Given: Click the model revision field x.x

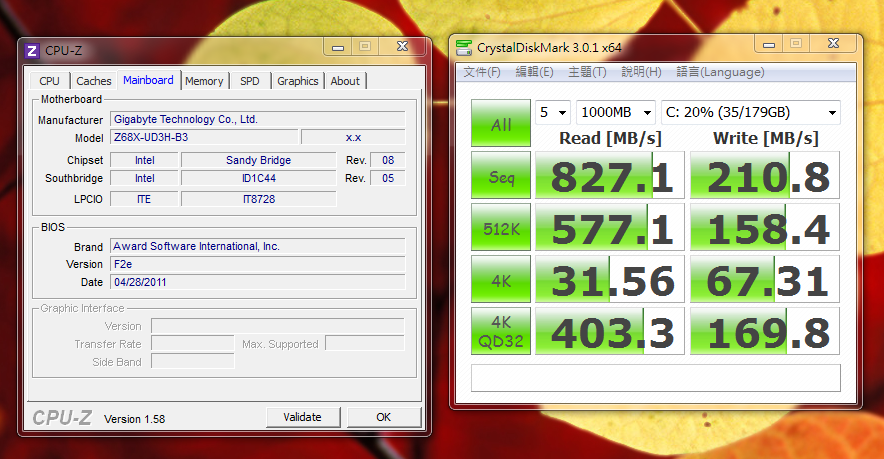Looking at the screenshot, I should (x=353, y=138).
